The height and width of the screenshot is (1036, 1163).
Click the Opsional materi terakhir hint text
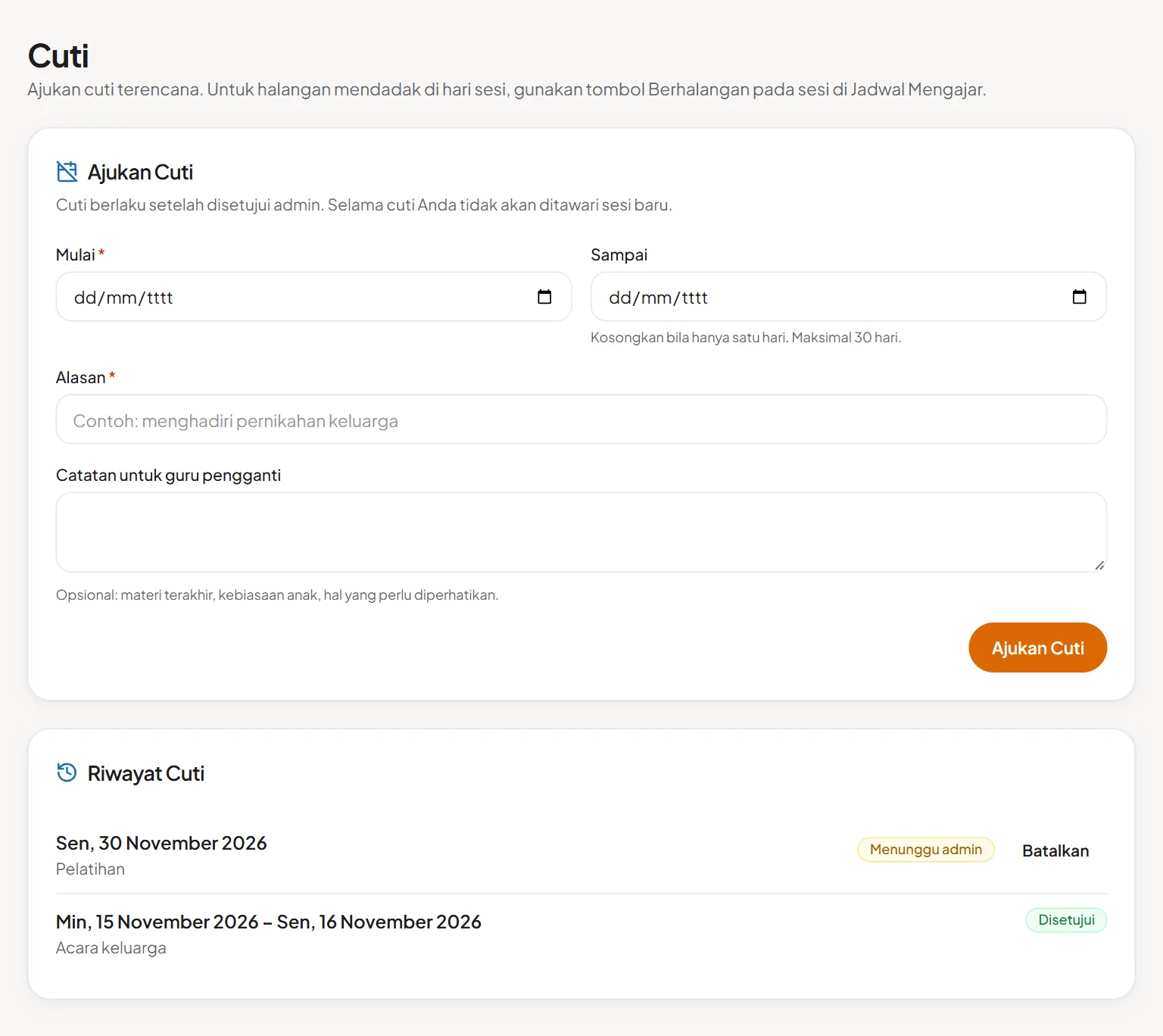(x=277, y=595)
